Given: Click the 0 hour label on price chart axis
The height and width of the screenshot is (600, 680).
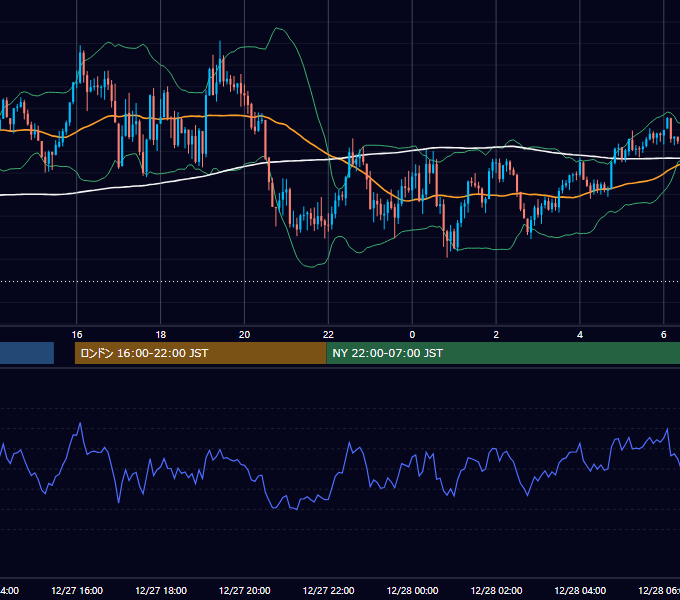Looking at the screenshot, I should pos(412,335).
